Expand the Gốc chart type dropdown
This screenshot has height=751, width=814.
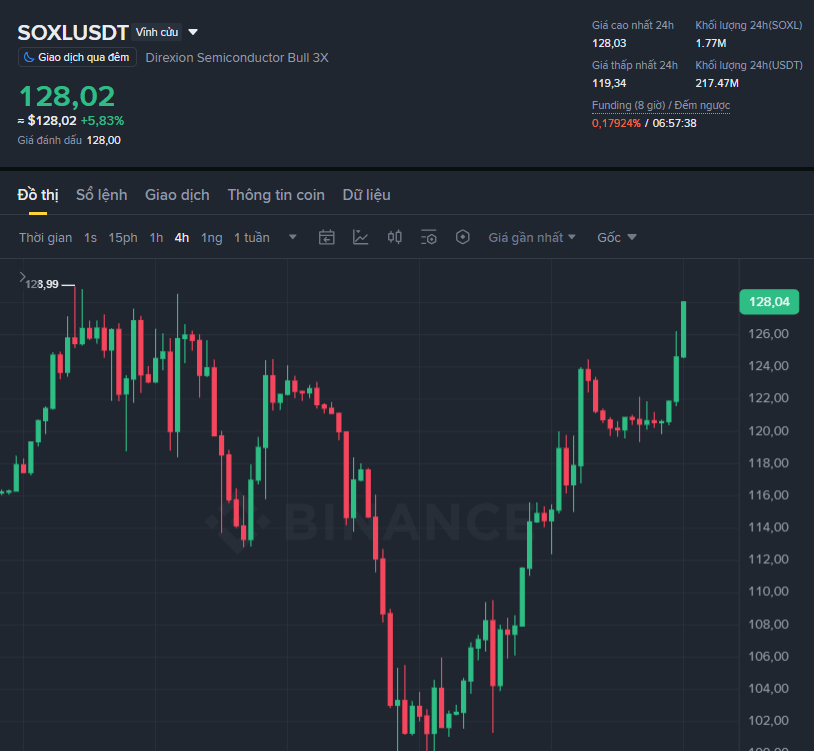coord(617,237)
